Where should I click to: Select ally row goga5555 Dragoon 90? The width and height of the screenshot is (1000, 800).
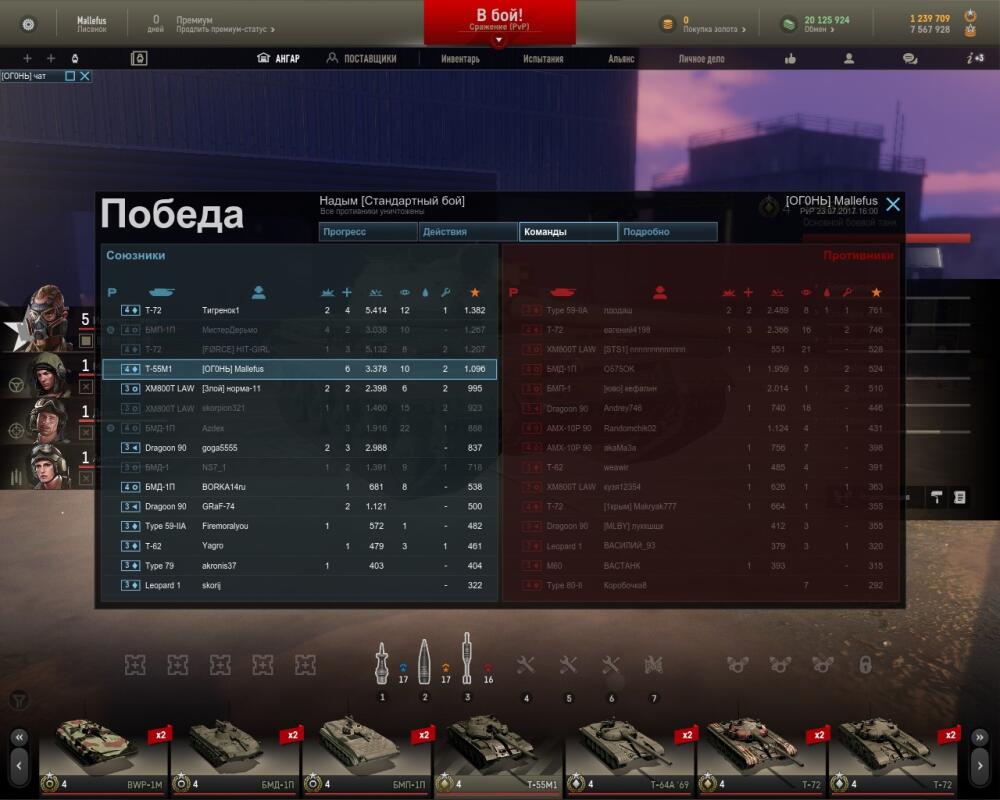[x=299, y=448]
